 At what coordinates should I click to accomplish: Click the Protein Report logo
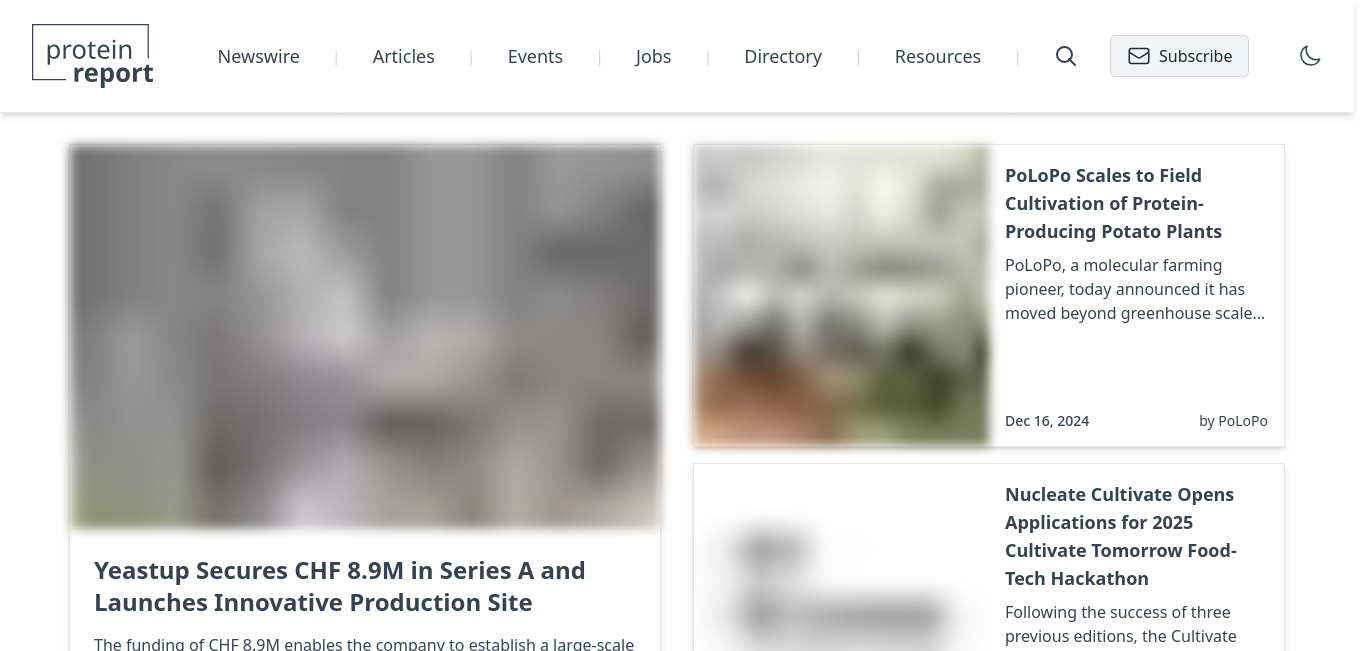(x=92, y=56)
